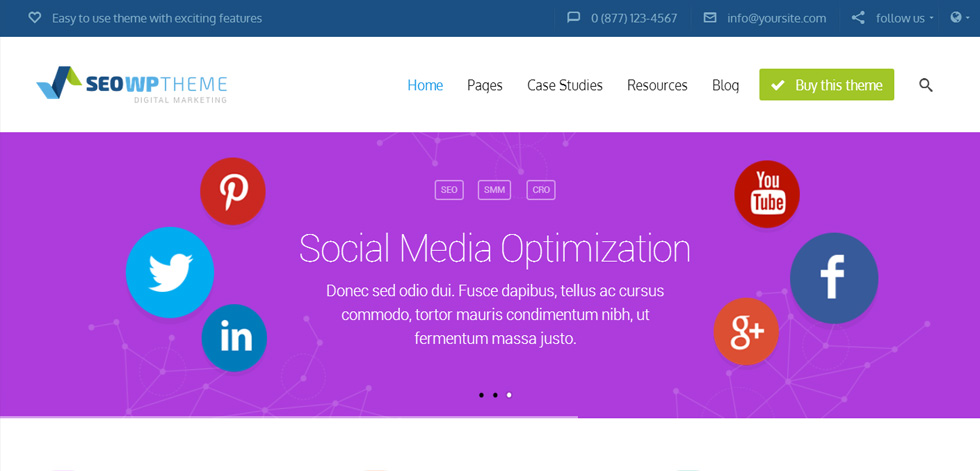Select the second slider pagination dot

(x=495, y=395)
